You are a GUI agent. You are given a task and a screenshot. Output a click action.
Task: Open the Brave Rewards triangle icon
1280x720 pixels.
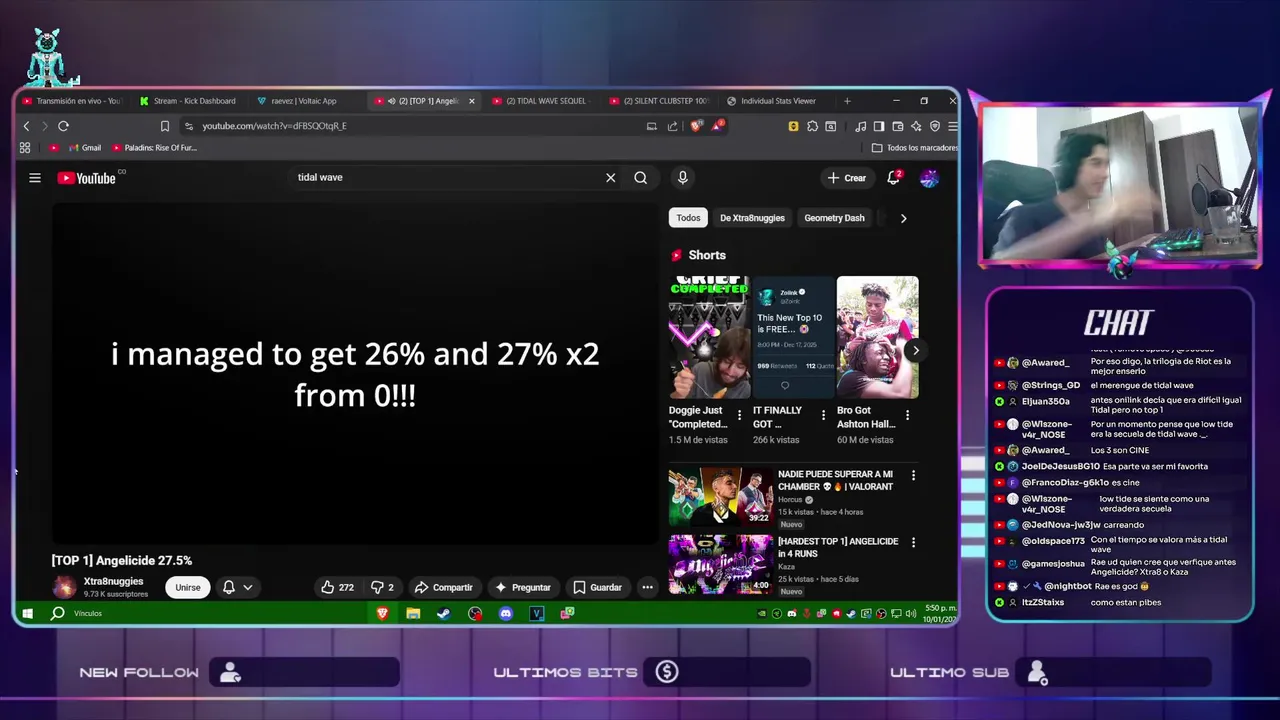click(x=718, y=126)
